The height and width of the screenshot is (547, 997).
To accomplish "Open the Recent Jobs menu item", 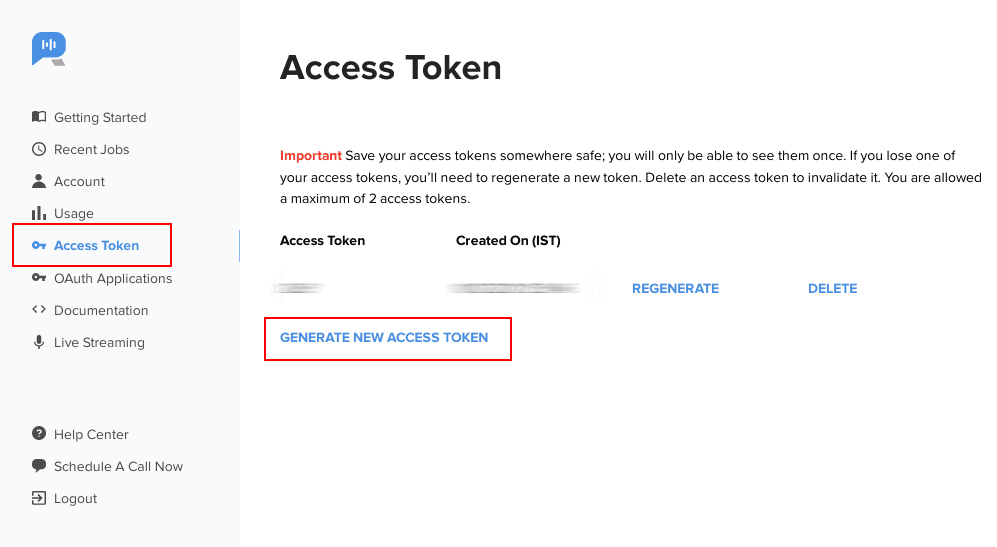I will click(x=91, y=149).
